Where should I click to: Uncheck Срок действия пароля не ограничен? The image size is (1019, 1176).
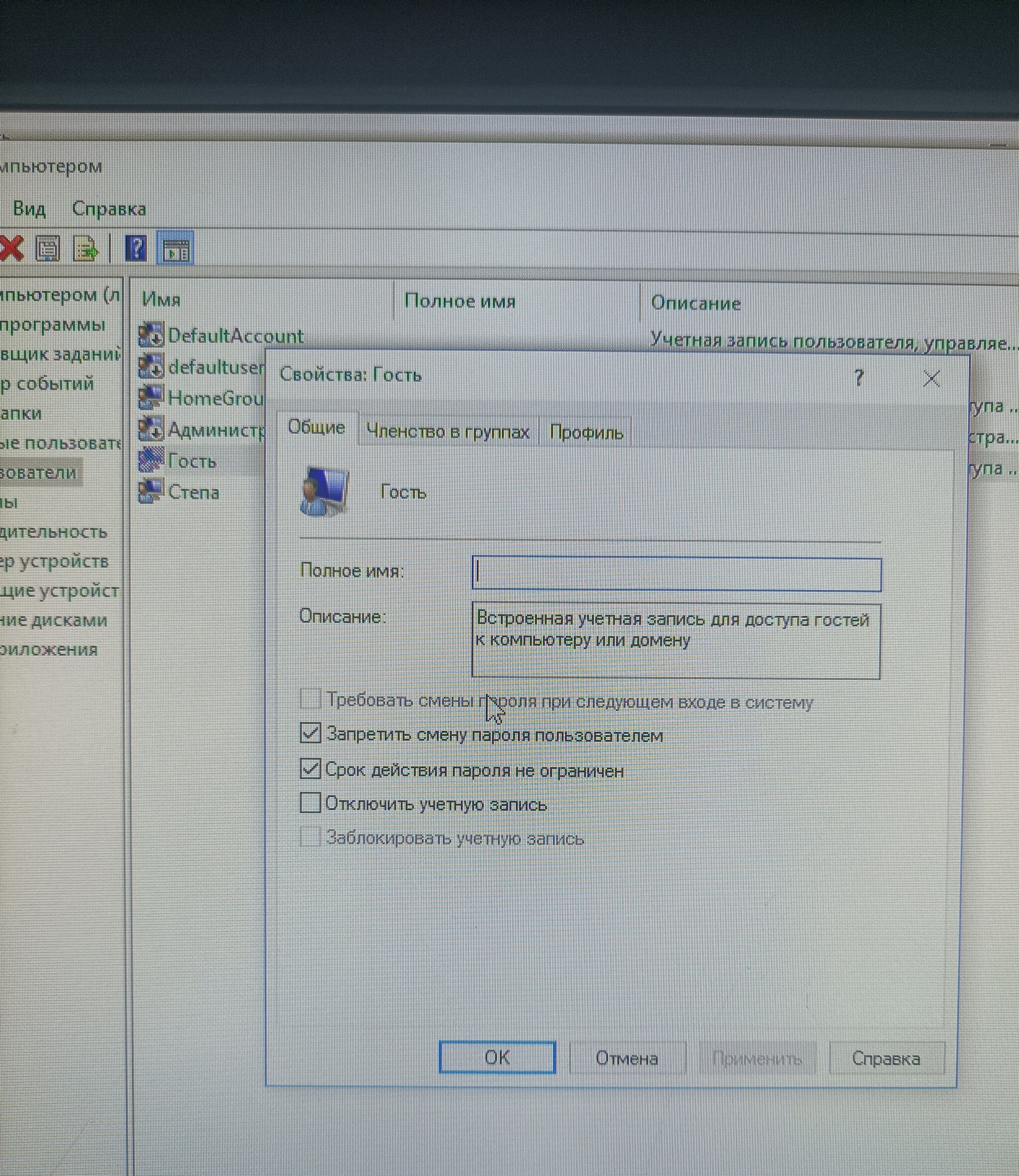[310, 769]
